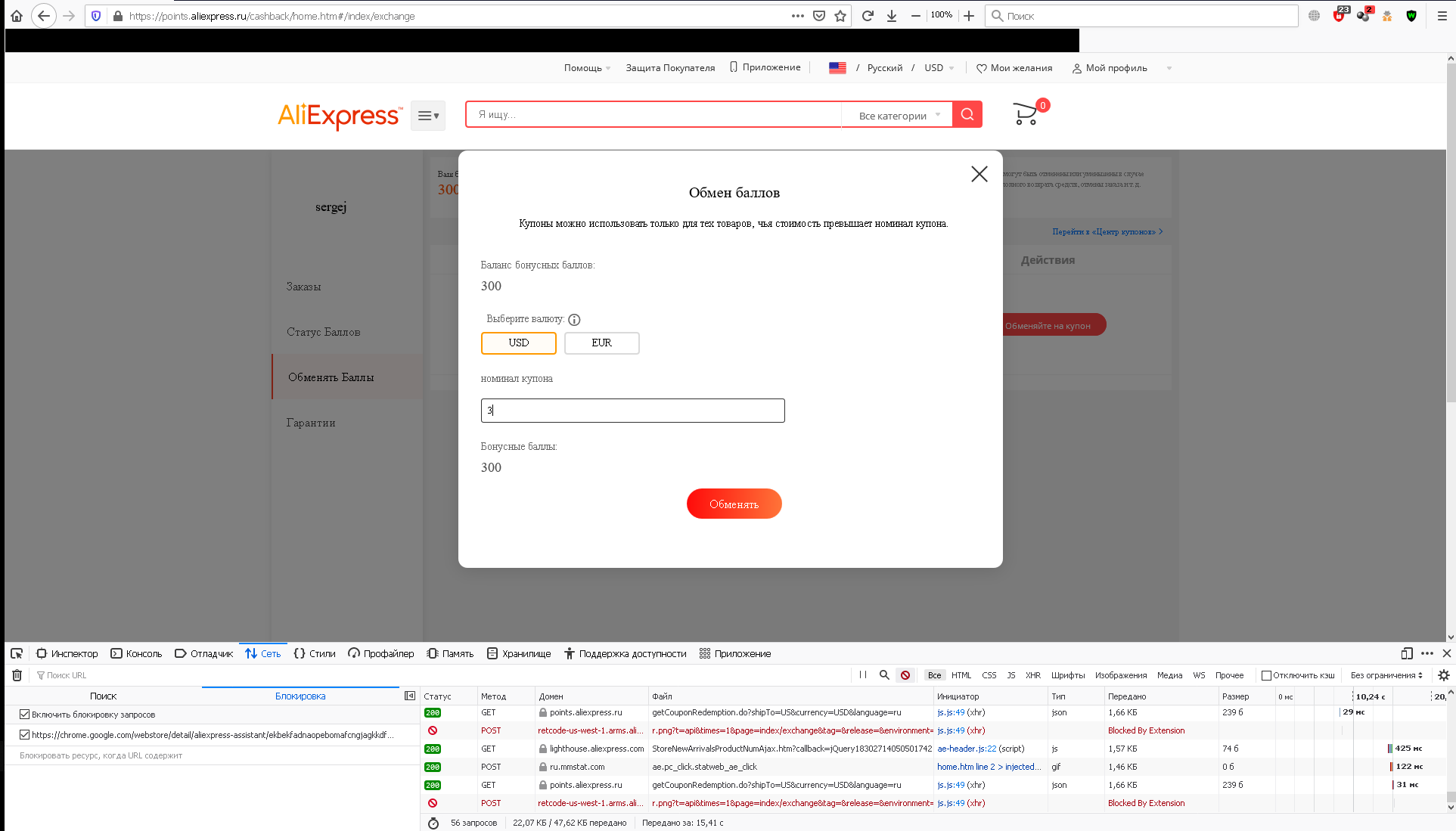Clear network log with the trash icon
Image resolution: width=1456 pixels, height=831 pixels.
[17, 675]
